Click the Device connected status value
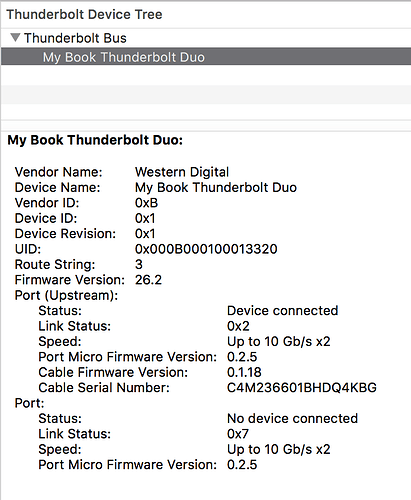The height and width of the screenshot is (500, 411). (283, 311)
